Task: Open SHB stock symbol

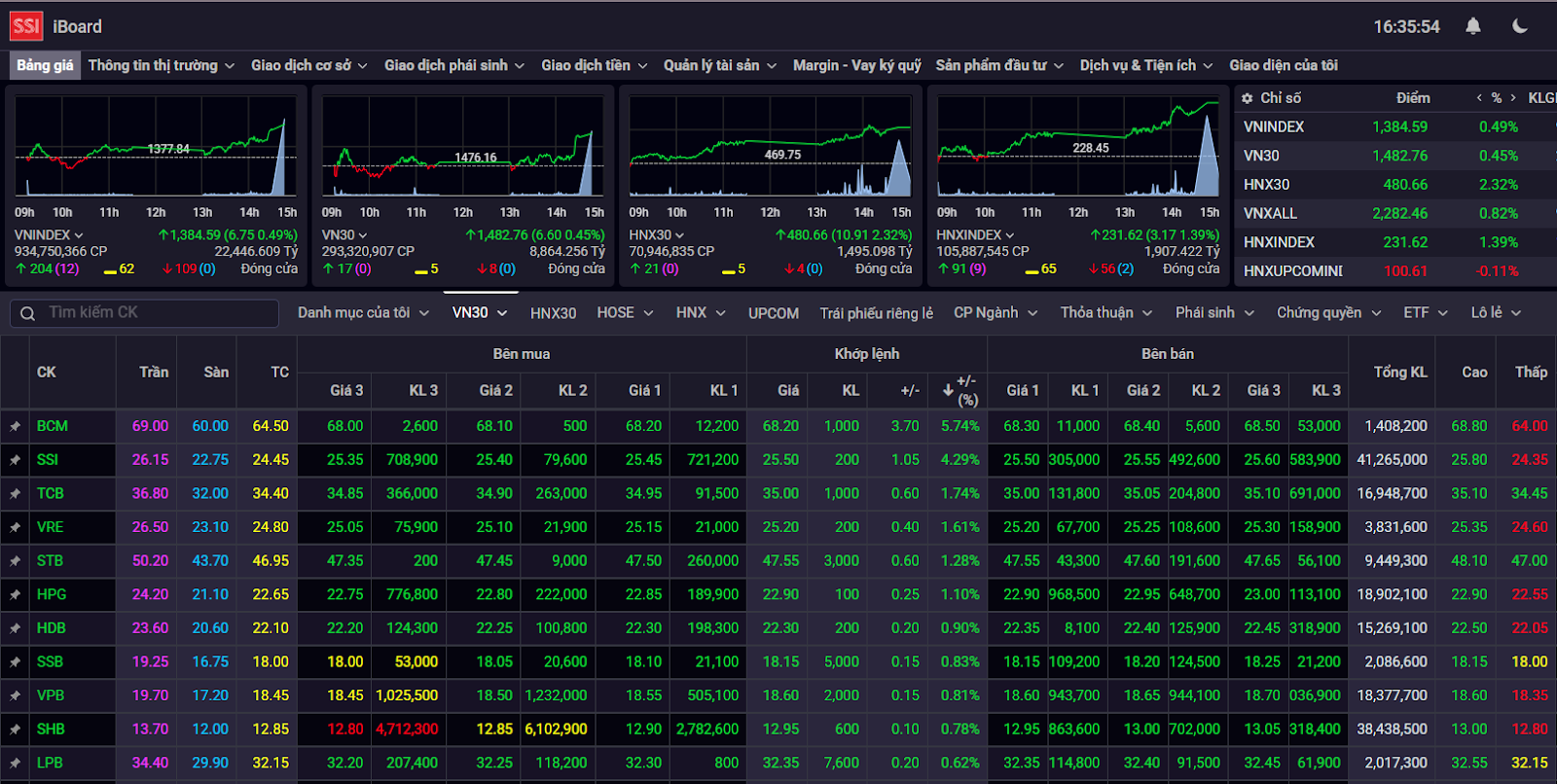Action: [51, 730]
